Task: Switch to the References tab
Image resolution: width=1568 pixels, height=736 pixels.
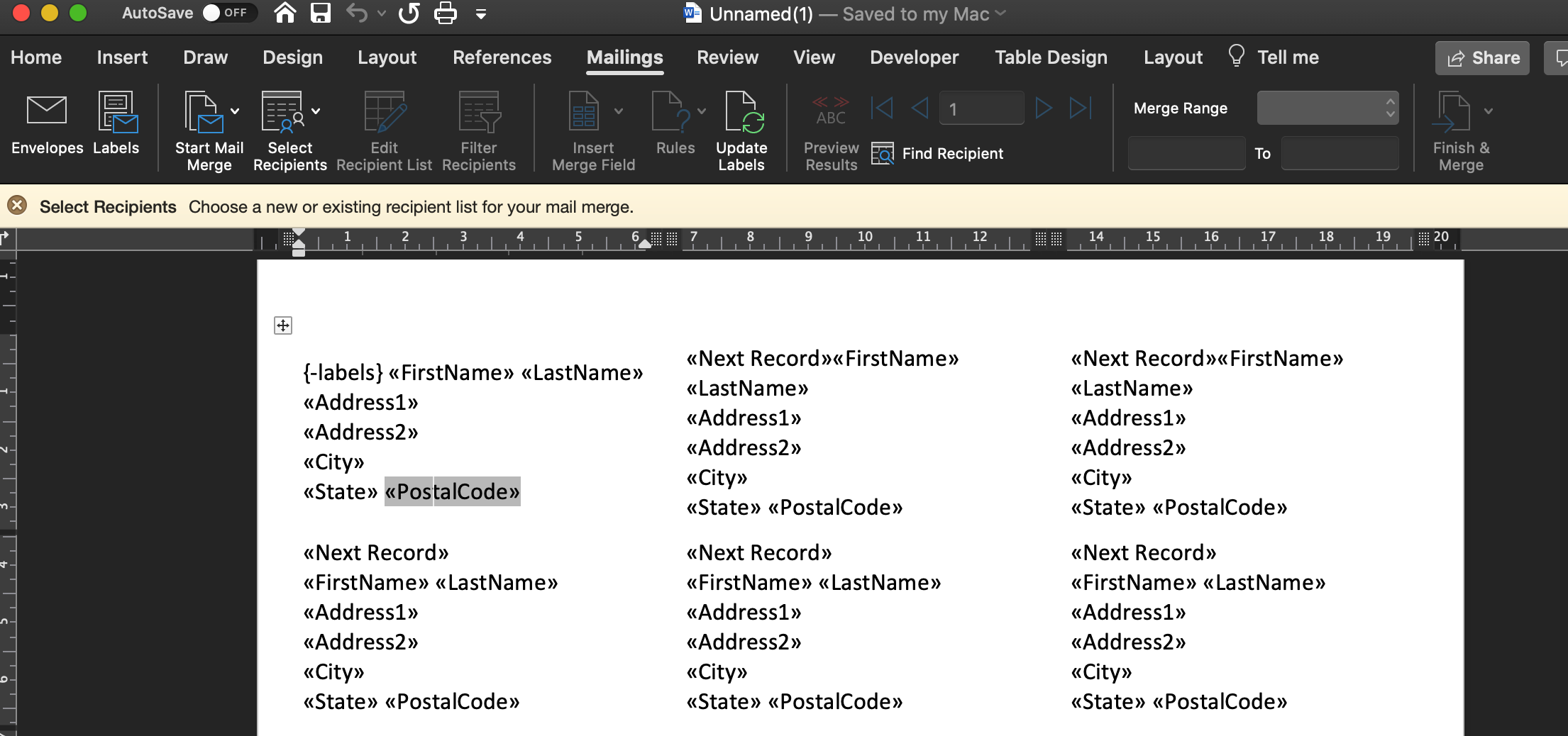Action: click(x=502, y=57)
